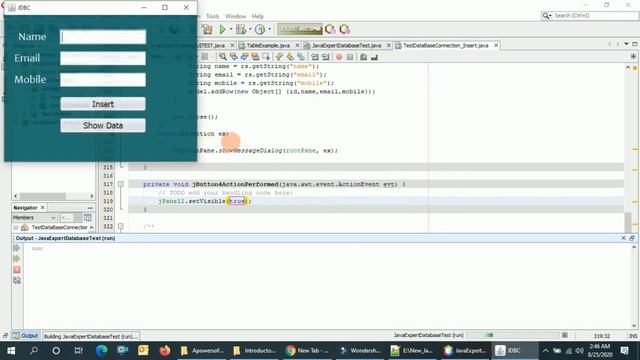Screen dimensions: 640x360
Task: Close the TableExample.java tab
Action: coord(297,45)
